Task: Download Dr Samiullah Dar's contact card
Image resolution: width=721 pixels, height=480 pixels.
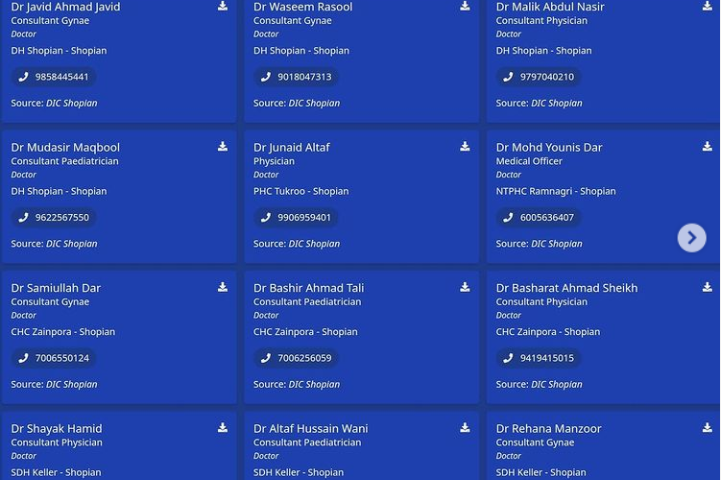Action: (222, 287)
